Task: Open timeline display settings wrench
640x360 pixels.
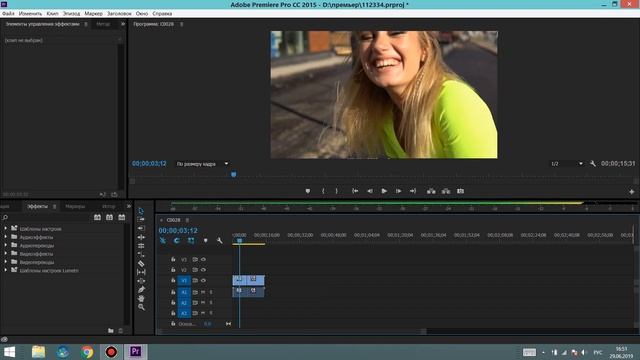Action: tap(220, 241)
